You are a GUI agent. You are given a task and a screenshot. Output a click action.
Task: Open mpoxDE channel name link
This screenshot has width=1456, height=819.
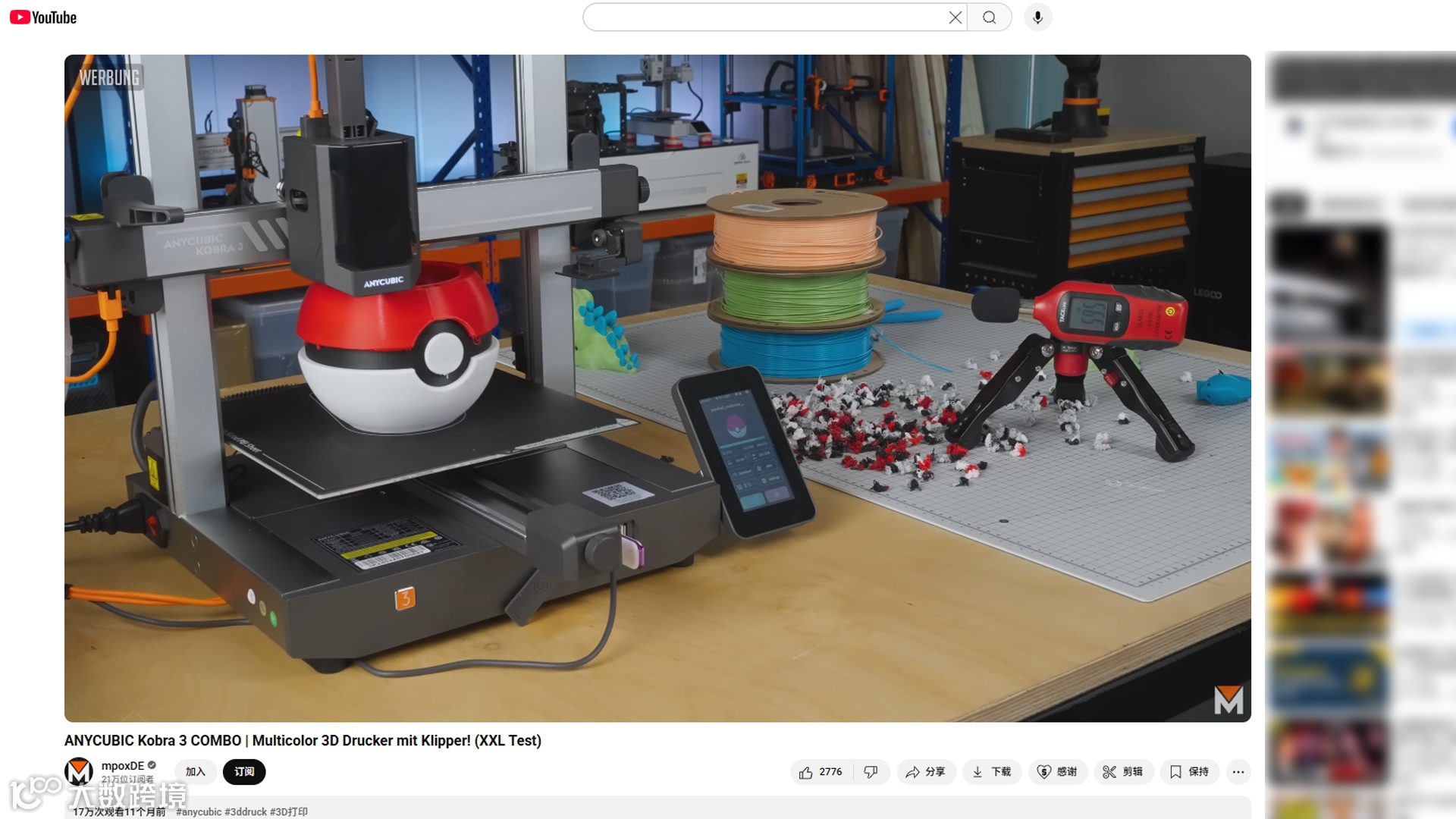pos(123,766)
